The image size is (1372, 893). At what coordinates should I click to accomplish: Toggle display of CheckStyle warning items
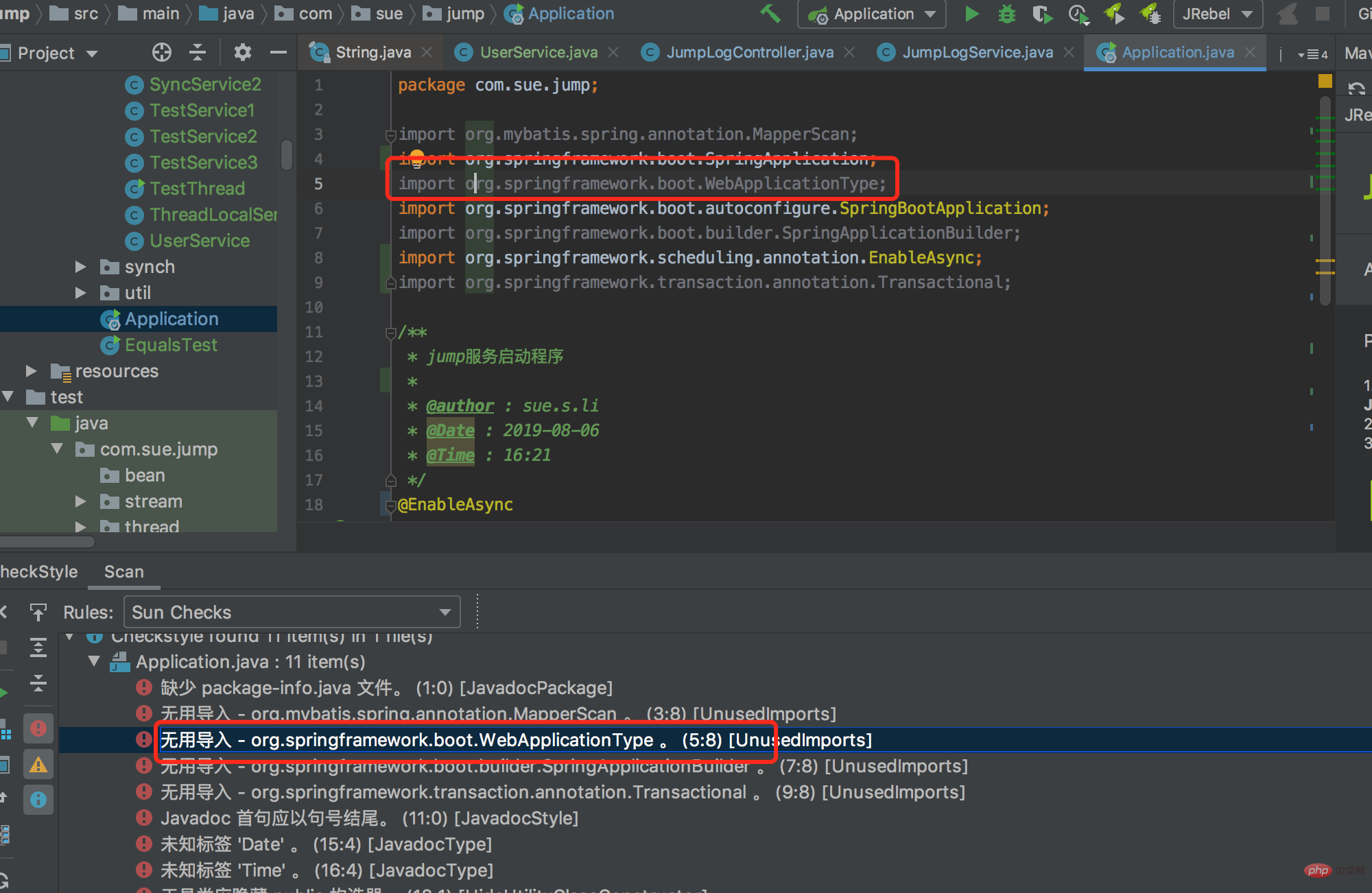(38, 764)
